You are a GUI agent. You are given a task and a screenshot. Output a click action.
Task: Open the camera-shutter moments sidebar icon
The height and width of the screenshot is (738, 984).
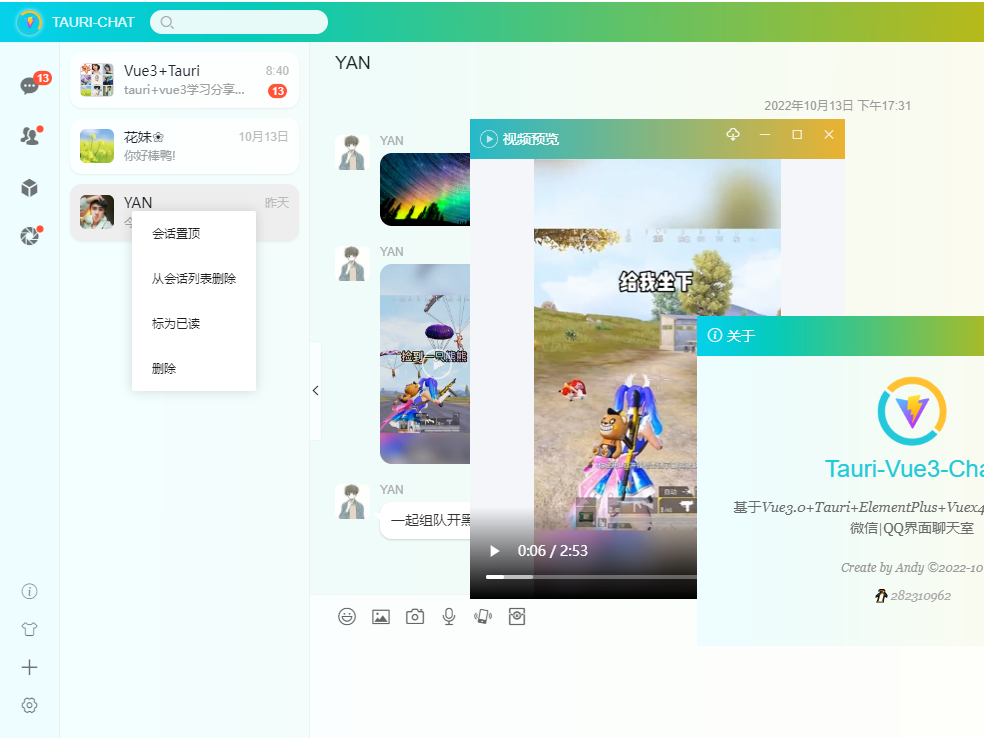pyautogui.click(x=29, y=236)
